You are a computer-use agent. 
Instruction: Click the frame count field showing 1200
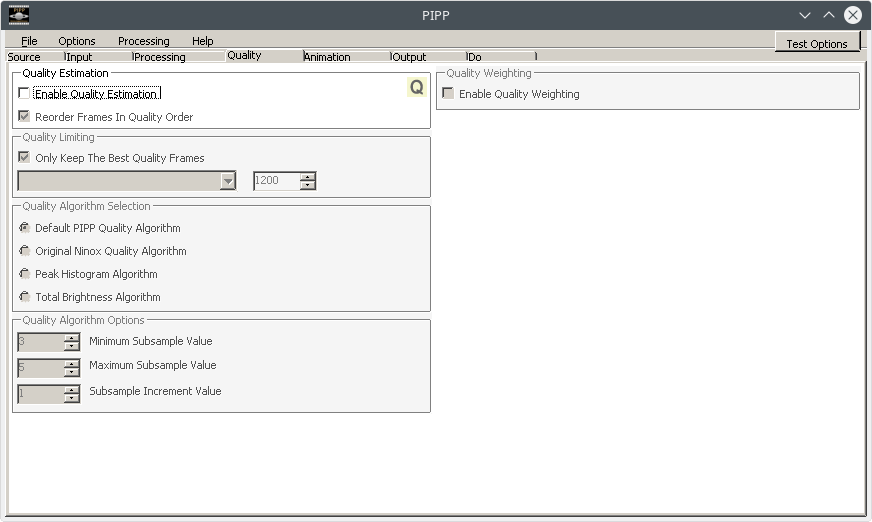pyautogui.click(x=276, y=181)
